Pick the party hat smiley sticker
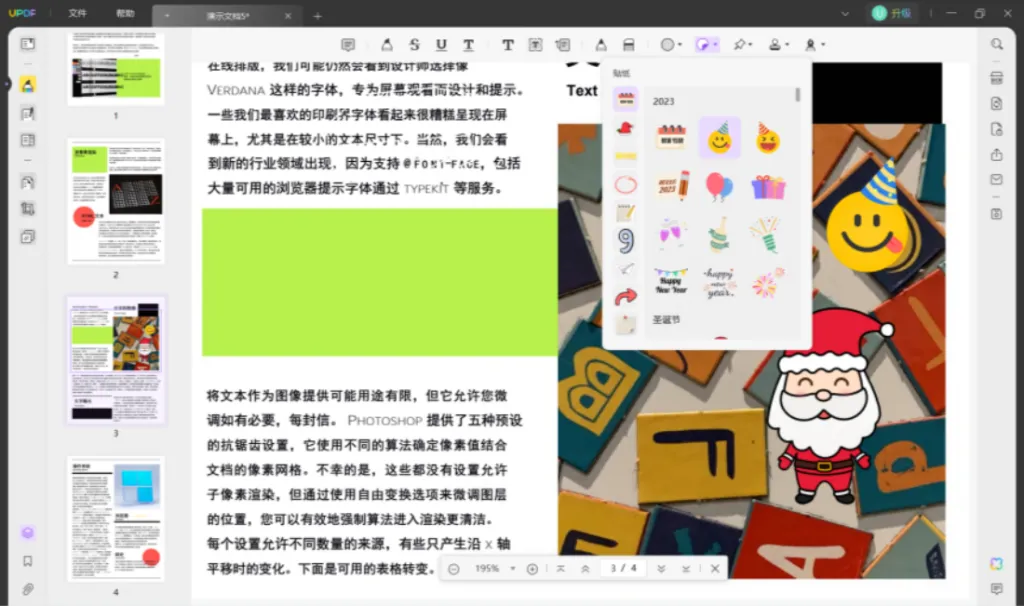1024x606 pixels. 720,138
